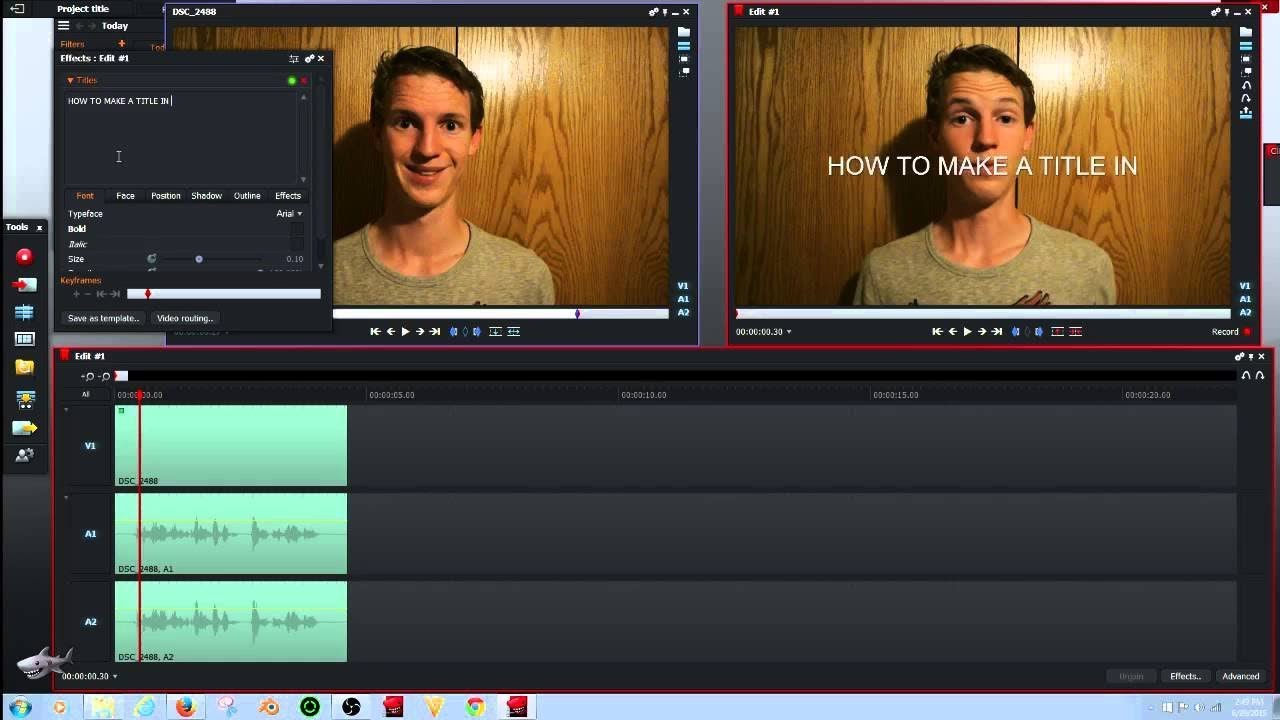Viewport: 1280px width, 720px height.
Task: Zoom out on the Edit #1 timeline
Action: [x=105, y=376]
